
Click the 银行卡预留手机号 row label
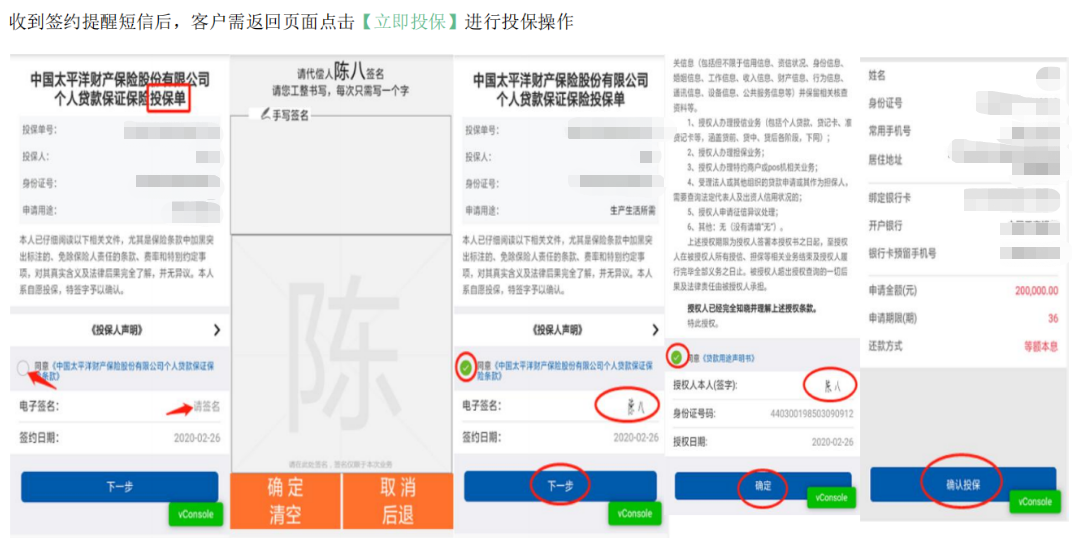[902, 253]
